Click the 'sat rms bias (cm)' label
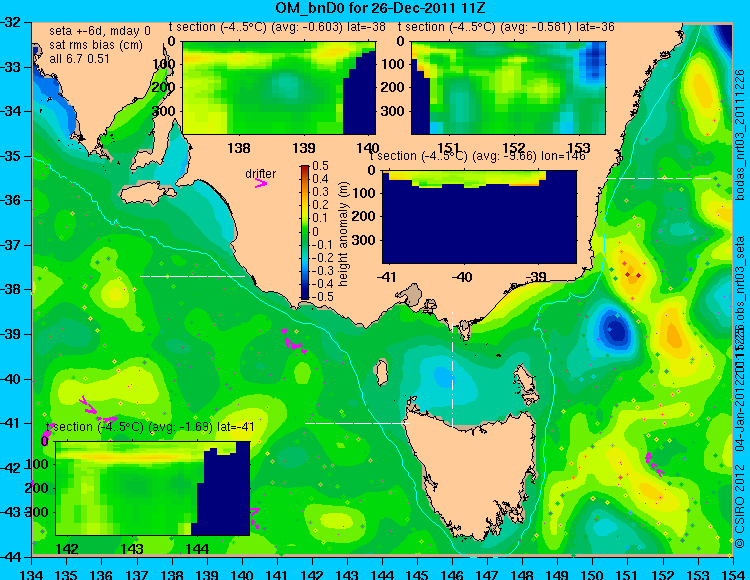The width and height of the screenshot is (750, 580). (96, 45)
